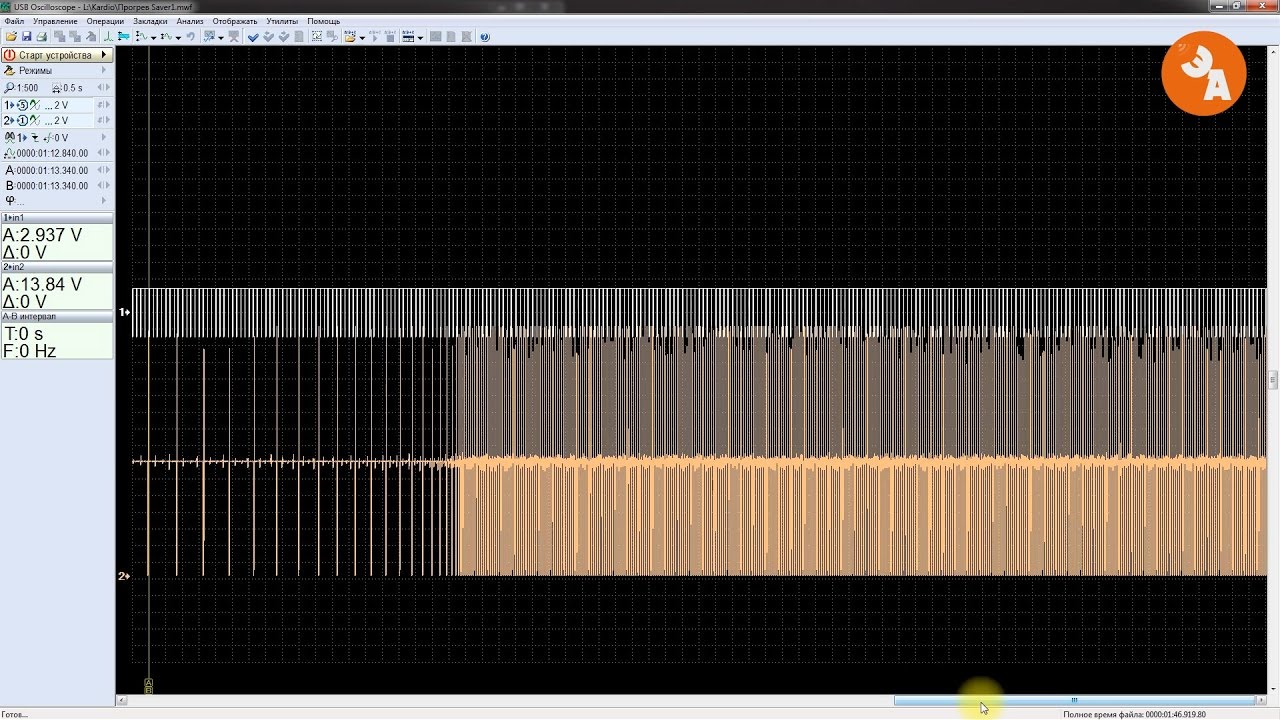The width and height of the screenshot is (1280, 720).
Task: Expand the script folder dropdown arrow
Action: pyautogui.click(x=362, y=38)
